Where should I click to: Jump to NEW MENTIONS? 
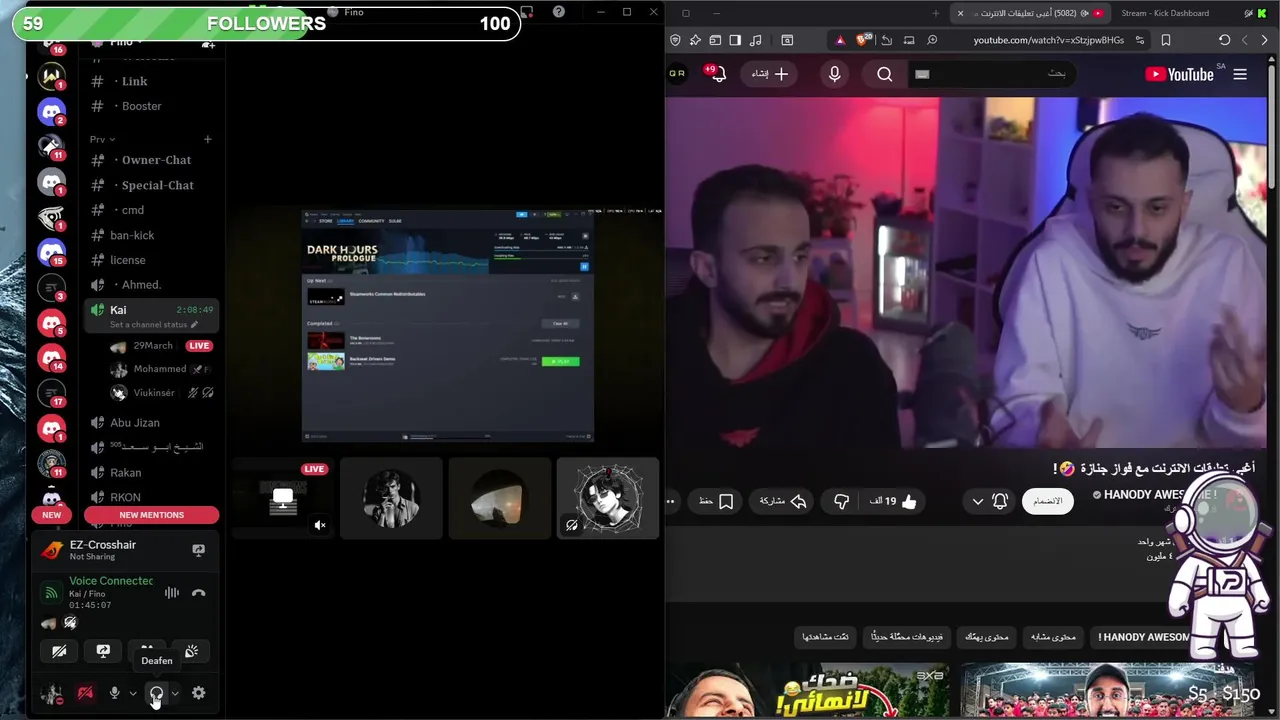click(152, 515)
